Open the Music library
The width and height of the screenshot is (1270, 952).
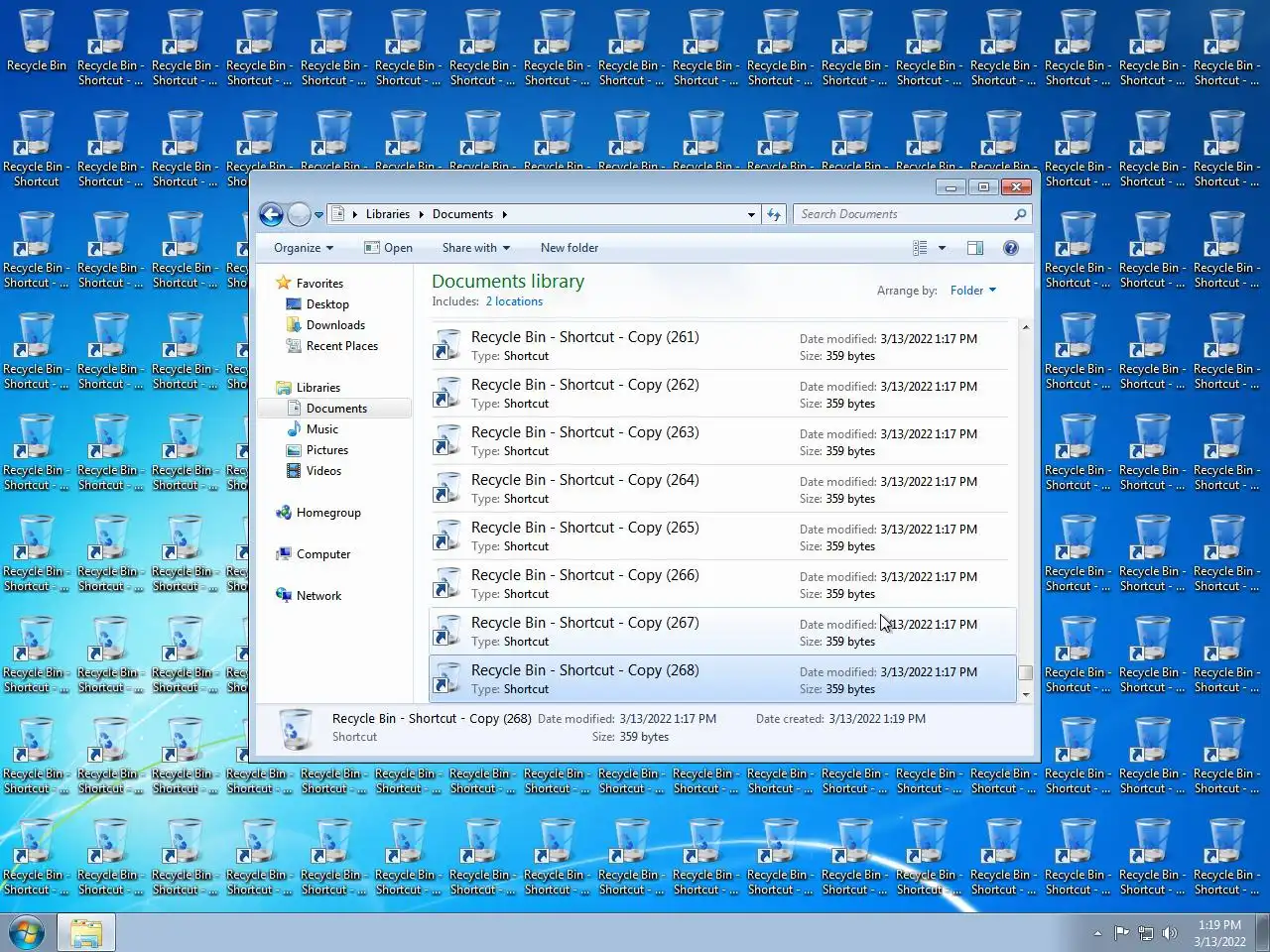point(321,429)
